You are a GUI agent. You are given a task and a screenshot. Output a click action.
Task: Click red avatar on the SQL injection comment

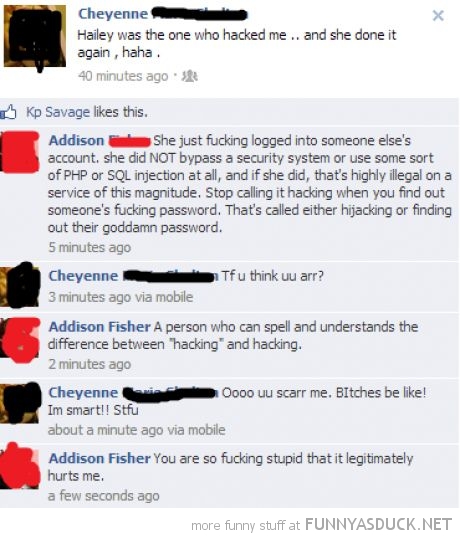click(20, 152)
